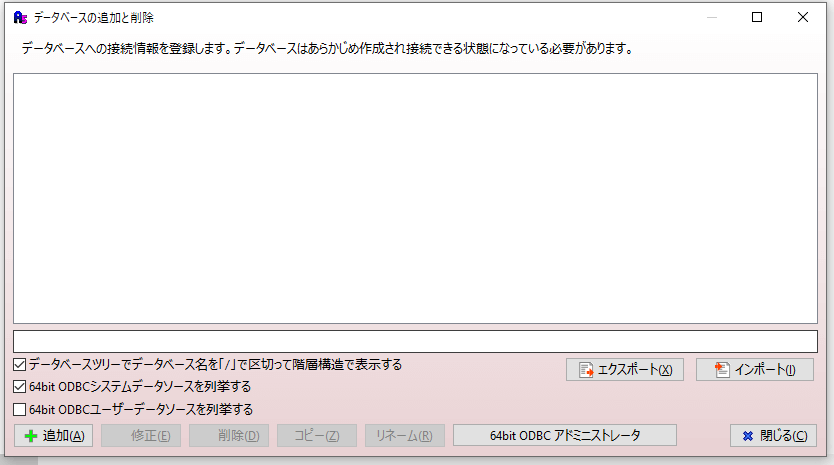Click the blue X icon on 閉じる(C)
Image resolution: width=834 pixels, height=465 pixels.
(748, 436)
